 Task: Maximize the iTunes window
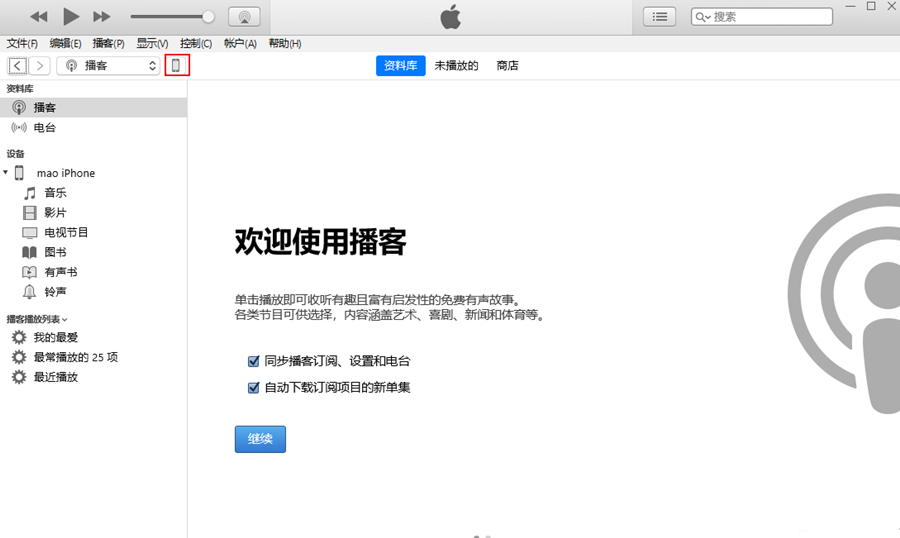(871, 6)
